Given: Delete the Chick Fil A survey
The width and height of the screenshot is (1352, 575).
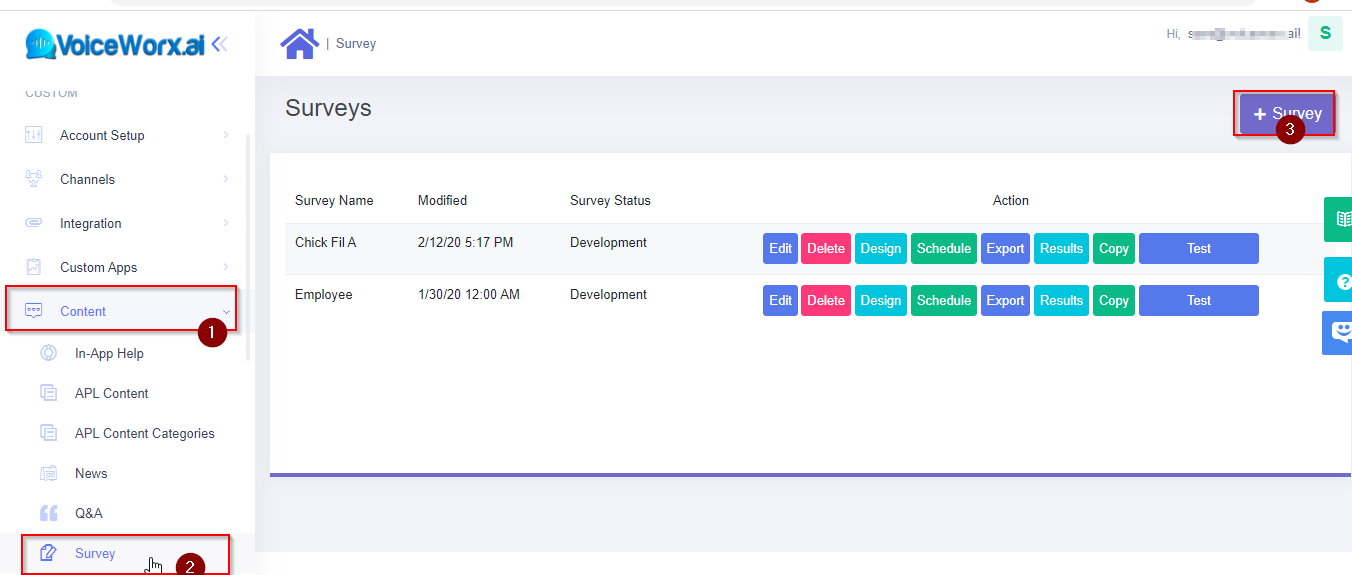Looking at the screenshot, I should (825, 249).
